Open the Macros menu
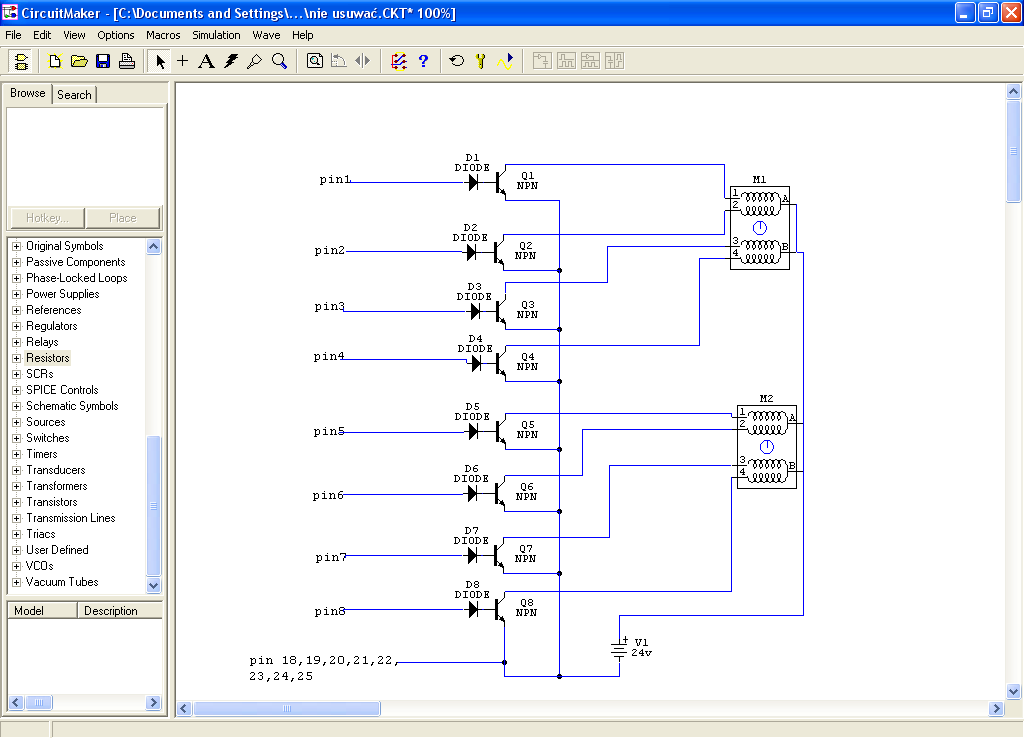The image size is (1024, 738). pos(163,35)
